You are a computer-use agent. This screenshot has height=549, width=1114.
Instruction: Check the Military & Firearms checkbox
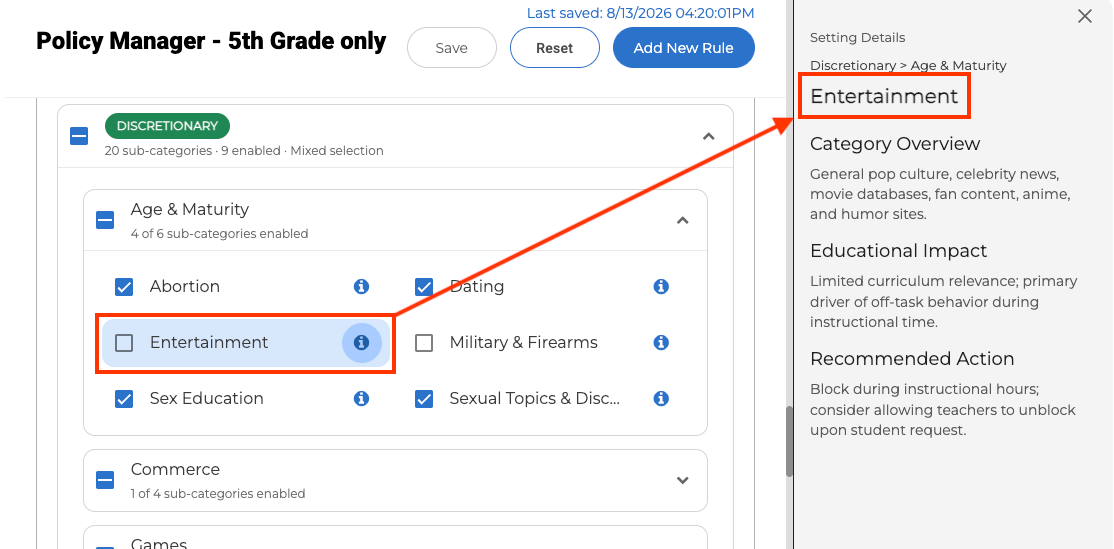coord(424,343)
